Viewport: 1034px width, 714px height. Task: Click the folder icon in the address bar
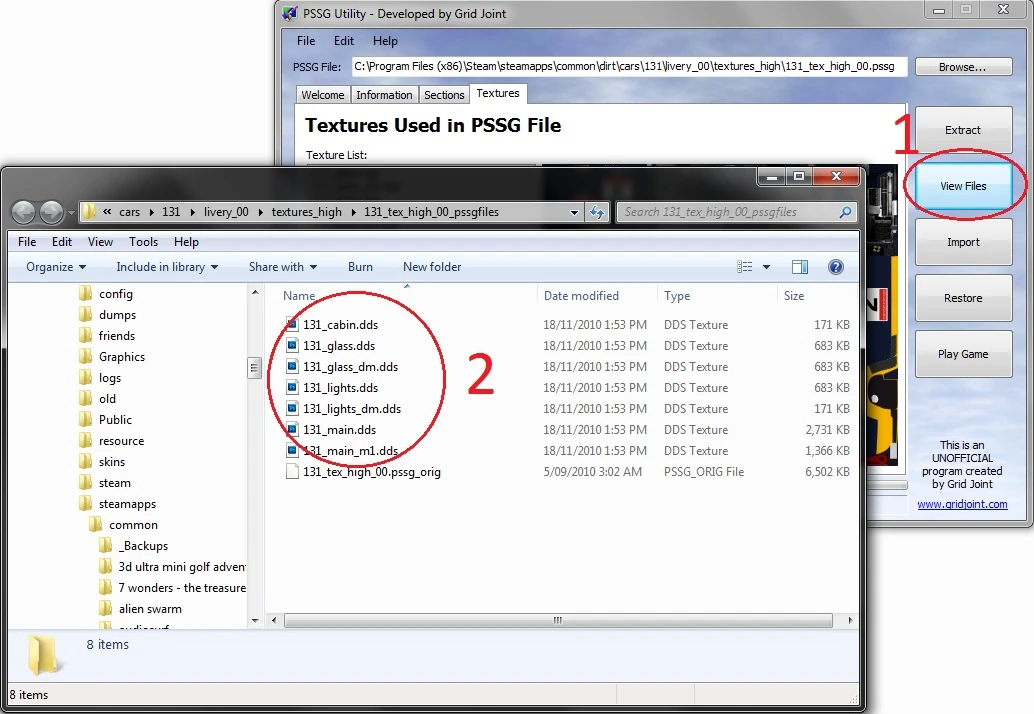(x=89, y=212)
